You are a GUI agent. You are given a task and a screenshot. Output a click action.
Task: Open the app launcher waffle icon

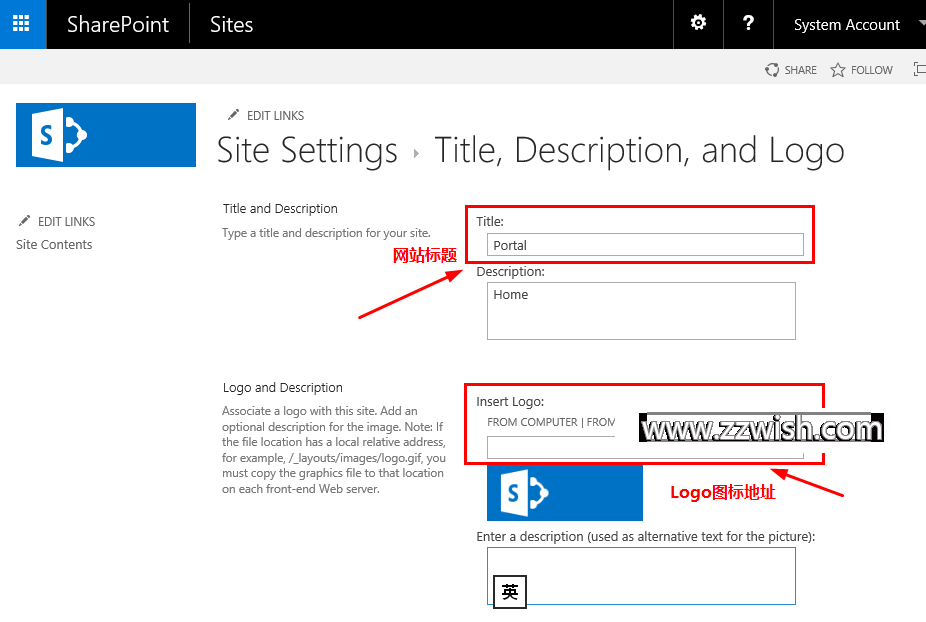(22, 24)
